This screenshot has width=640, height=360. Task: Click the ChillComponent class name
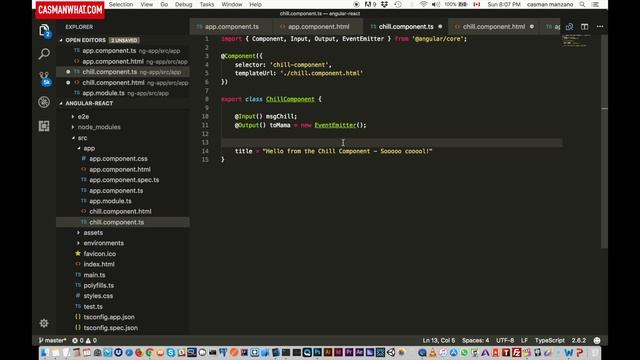click(290, 99)
